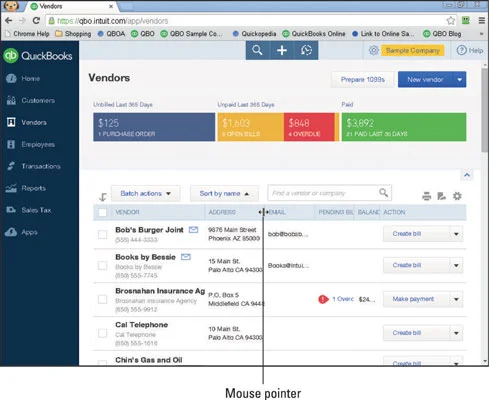Open Cal Telephone vendor name

pos(142,325)
